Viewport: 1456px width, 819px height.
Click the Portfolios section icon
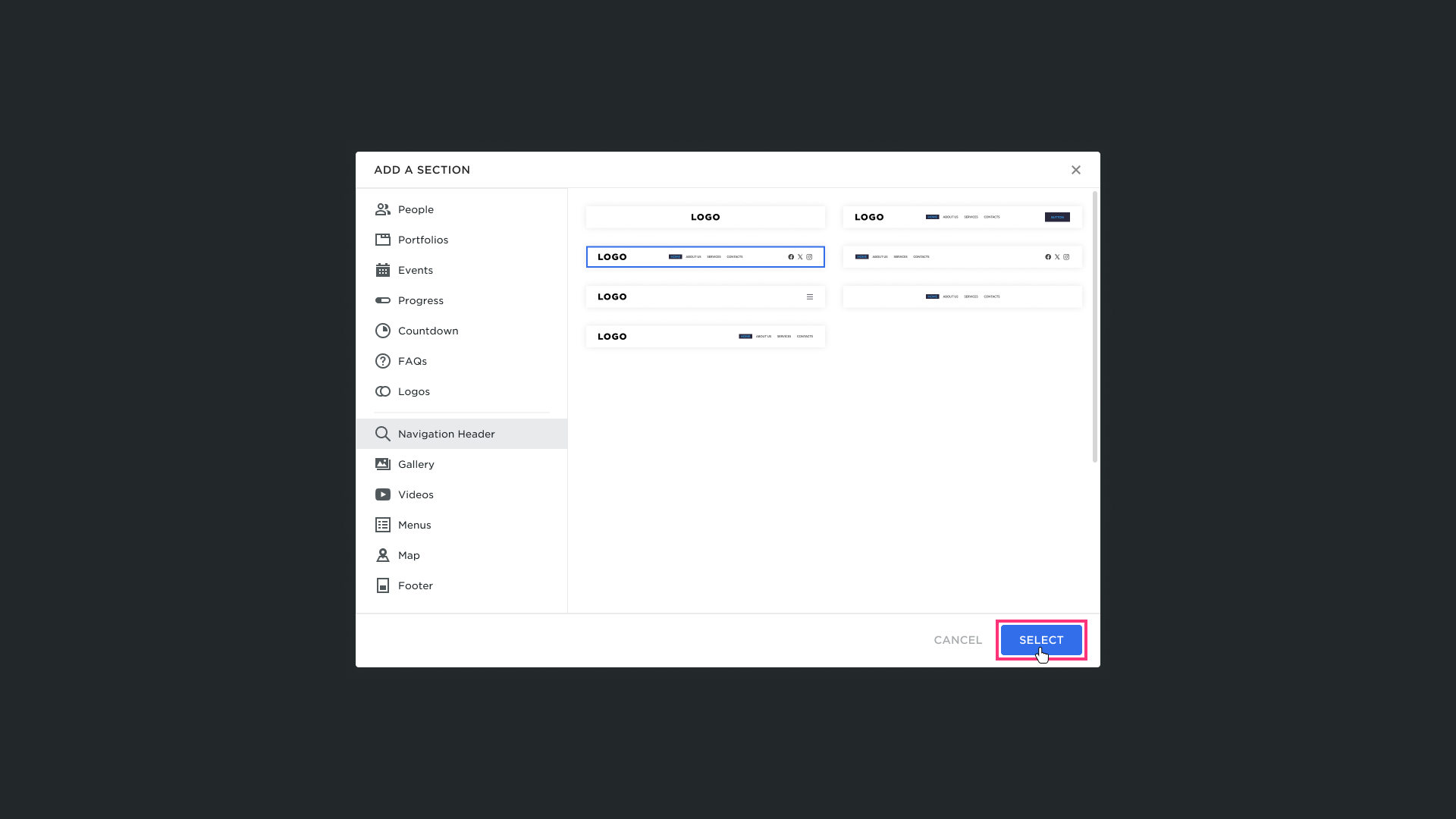[382, 240]
